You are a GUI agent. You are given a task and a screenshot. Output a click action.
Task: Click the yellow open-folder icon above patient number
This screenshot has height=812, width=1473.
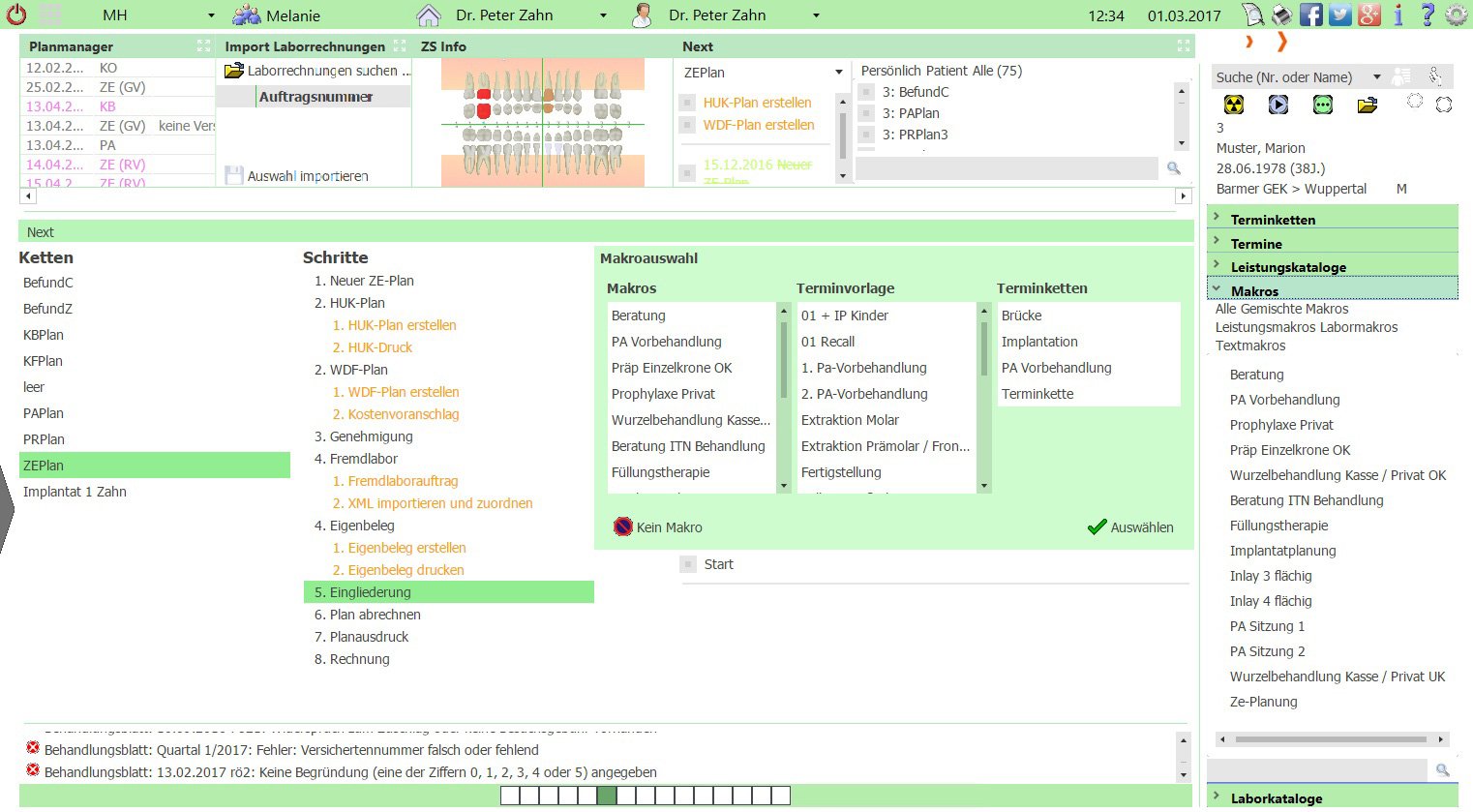click(x=1368, y=105)
